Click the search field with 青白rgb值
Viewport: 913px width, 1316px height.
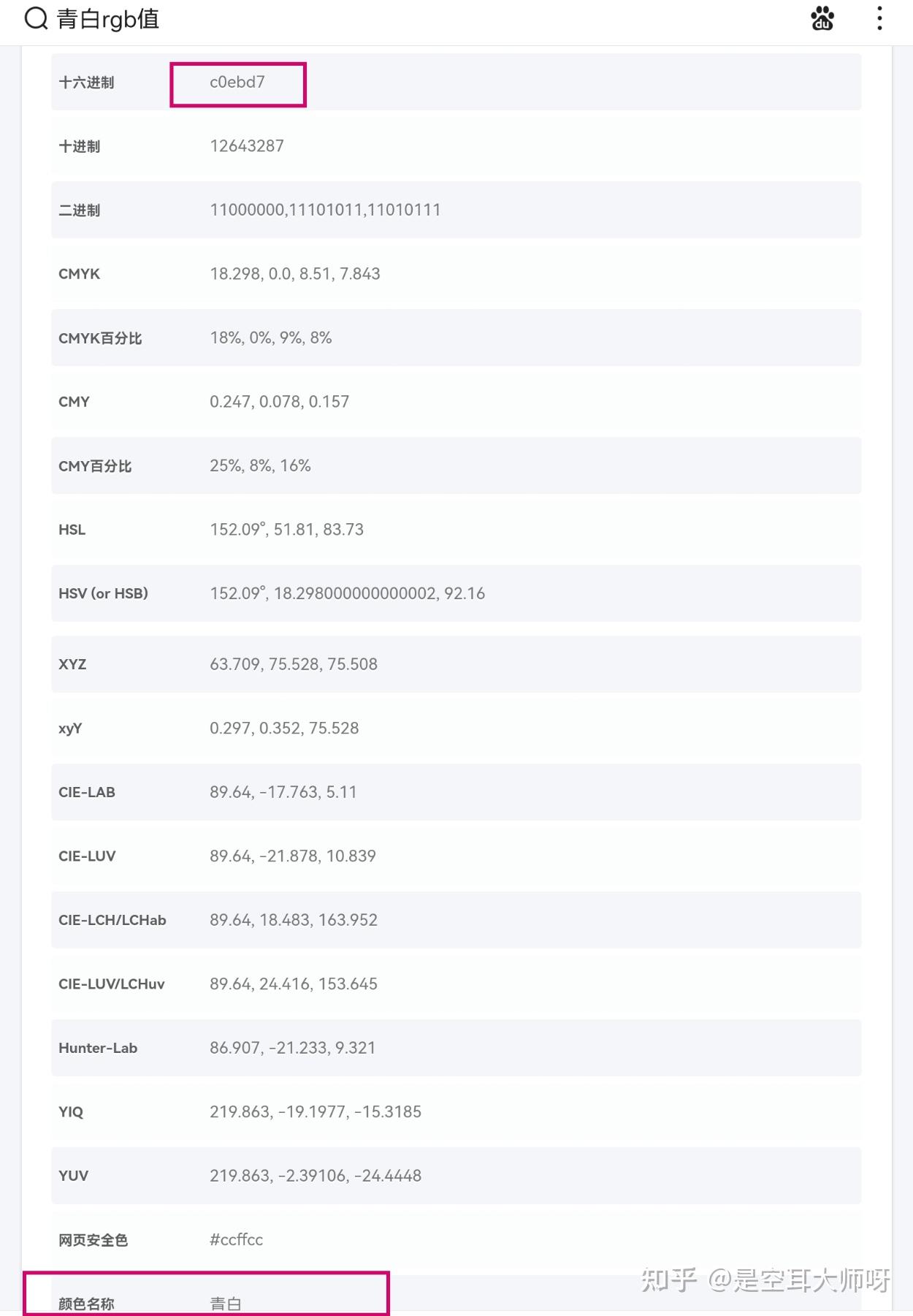pos(108,19)
